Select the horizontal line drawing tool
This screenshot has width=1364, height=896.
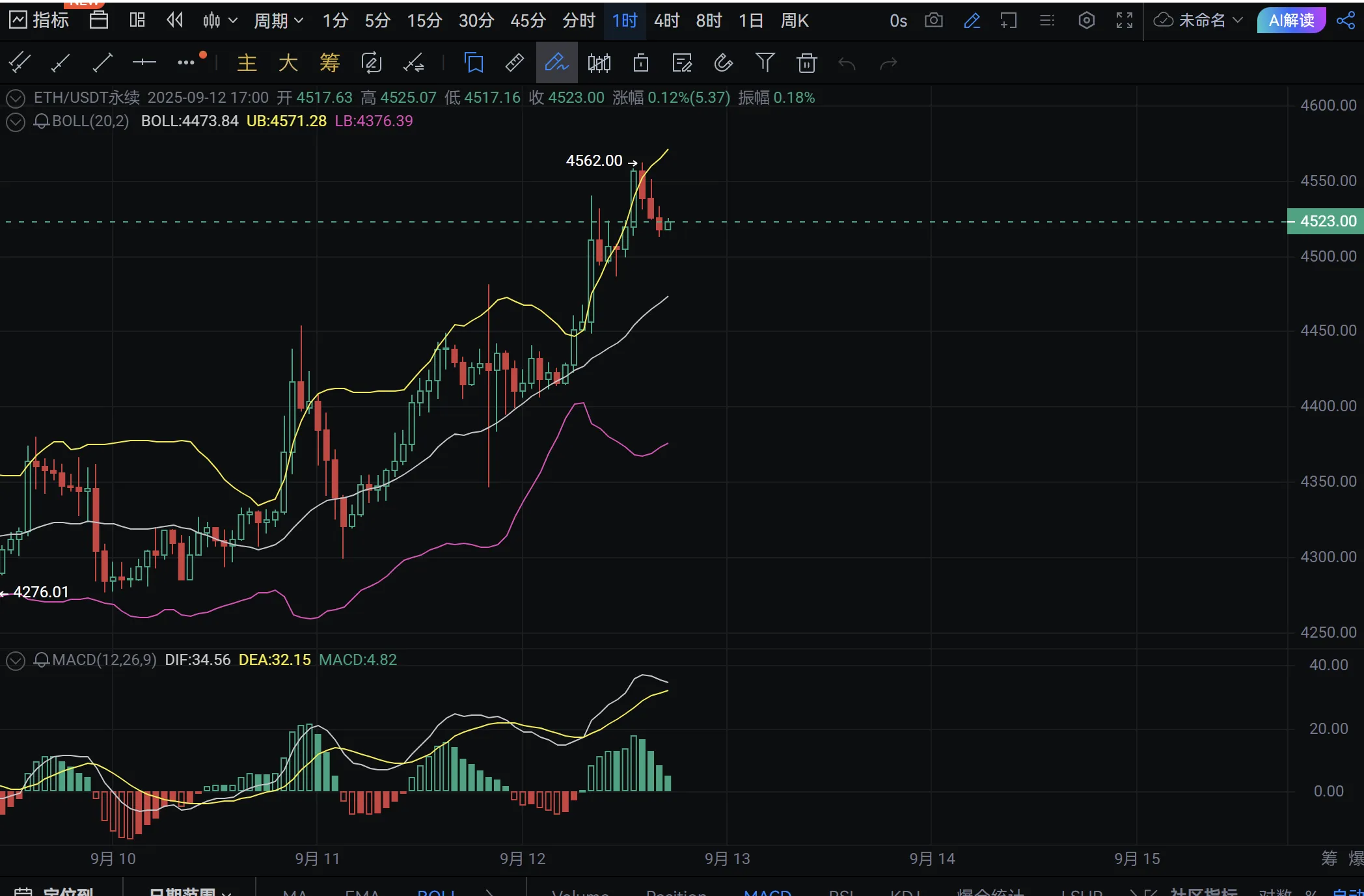[144, 63]
